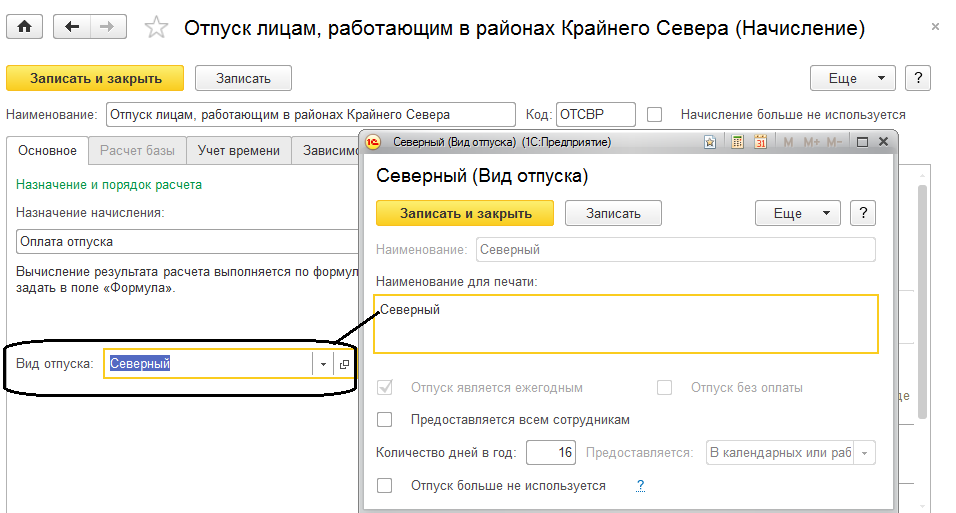
Task: Open the calendar from dialog title bar
Action: coord(760,143)
